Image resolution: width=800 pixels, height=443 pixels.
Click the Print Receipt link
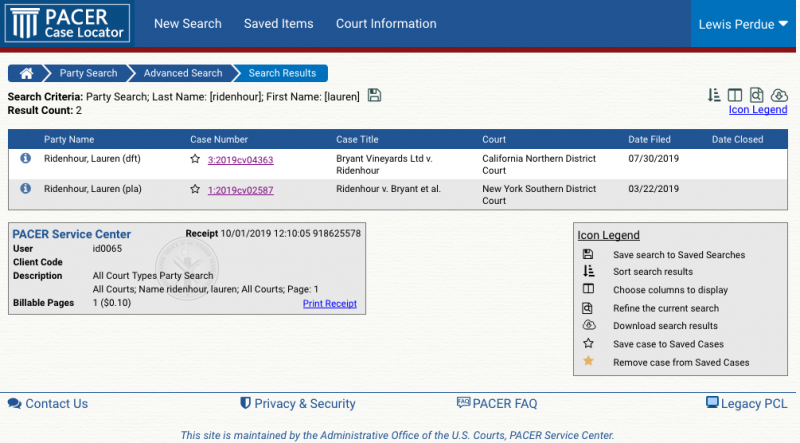coord(330,303)
